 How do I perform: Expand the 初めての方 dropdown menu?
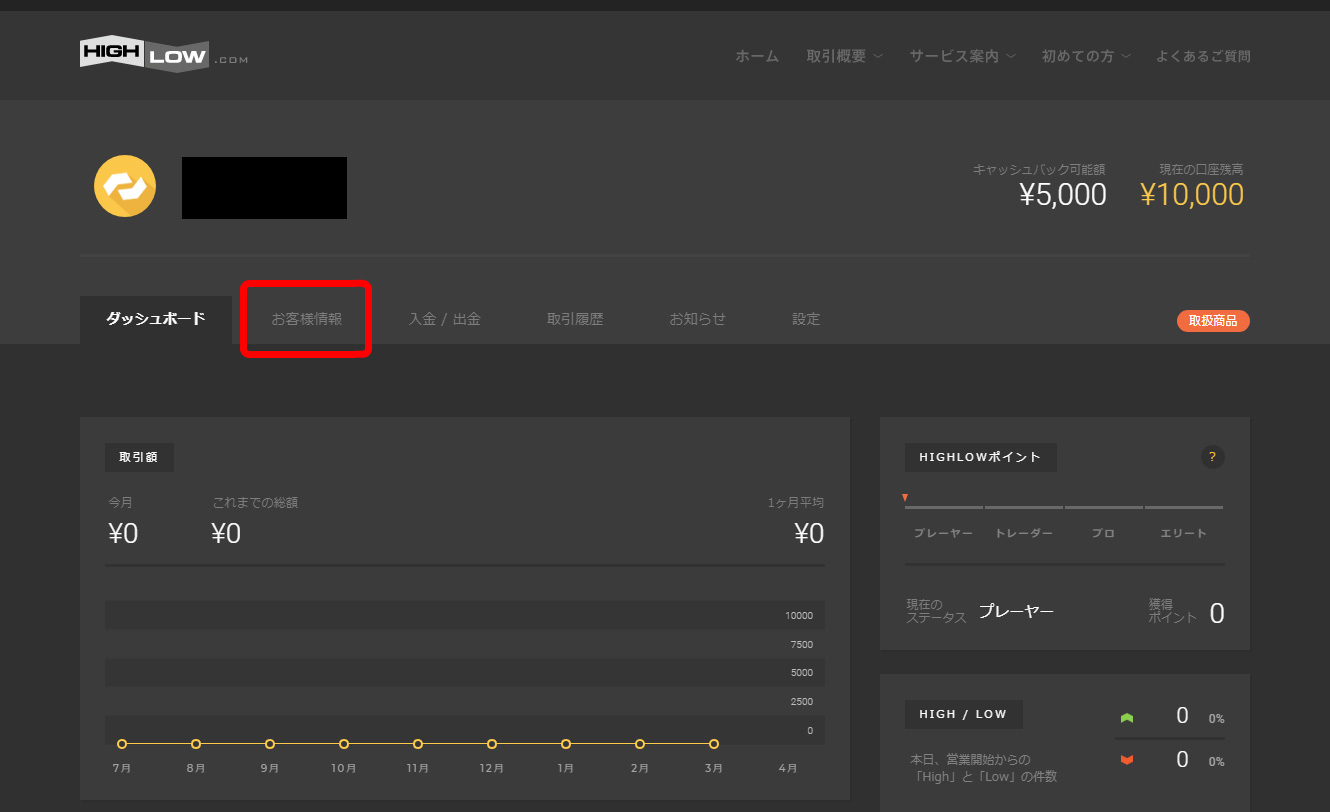[x=1086, y=56]
